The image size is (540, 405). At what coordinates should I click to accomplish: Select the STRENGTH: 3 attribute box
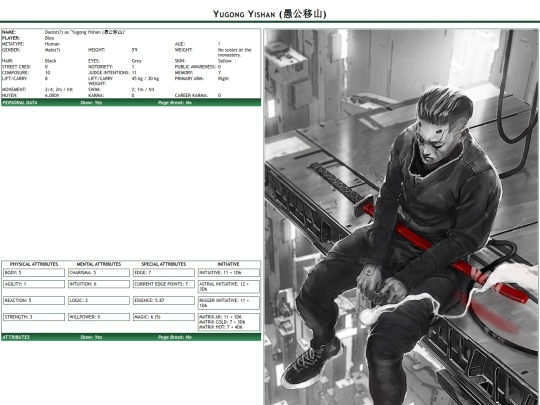34,317
